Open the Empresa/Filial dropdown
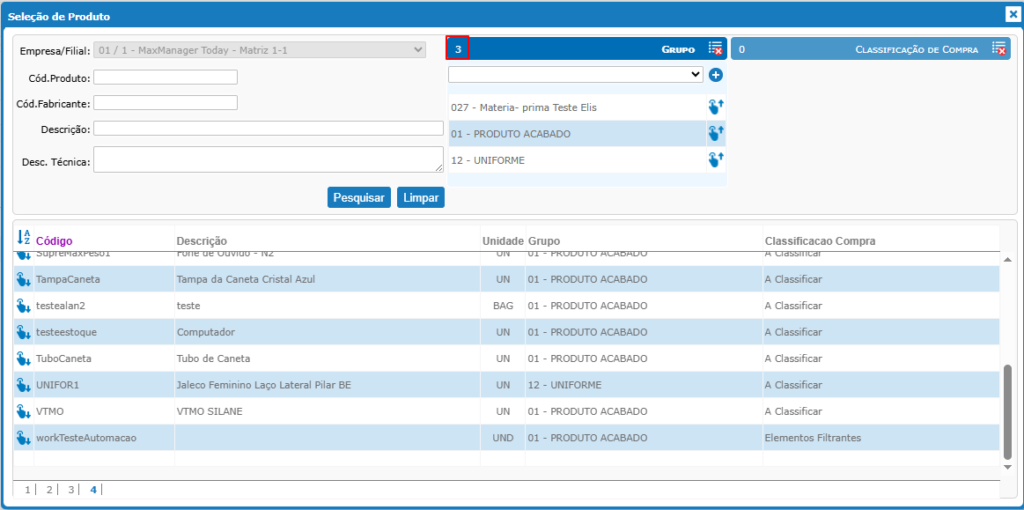 click(260, 50)
